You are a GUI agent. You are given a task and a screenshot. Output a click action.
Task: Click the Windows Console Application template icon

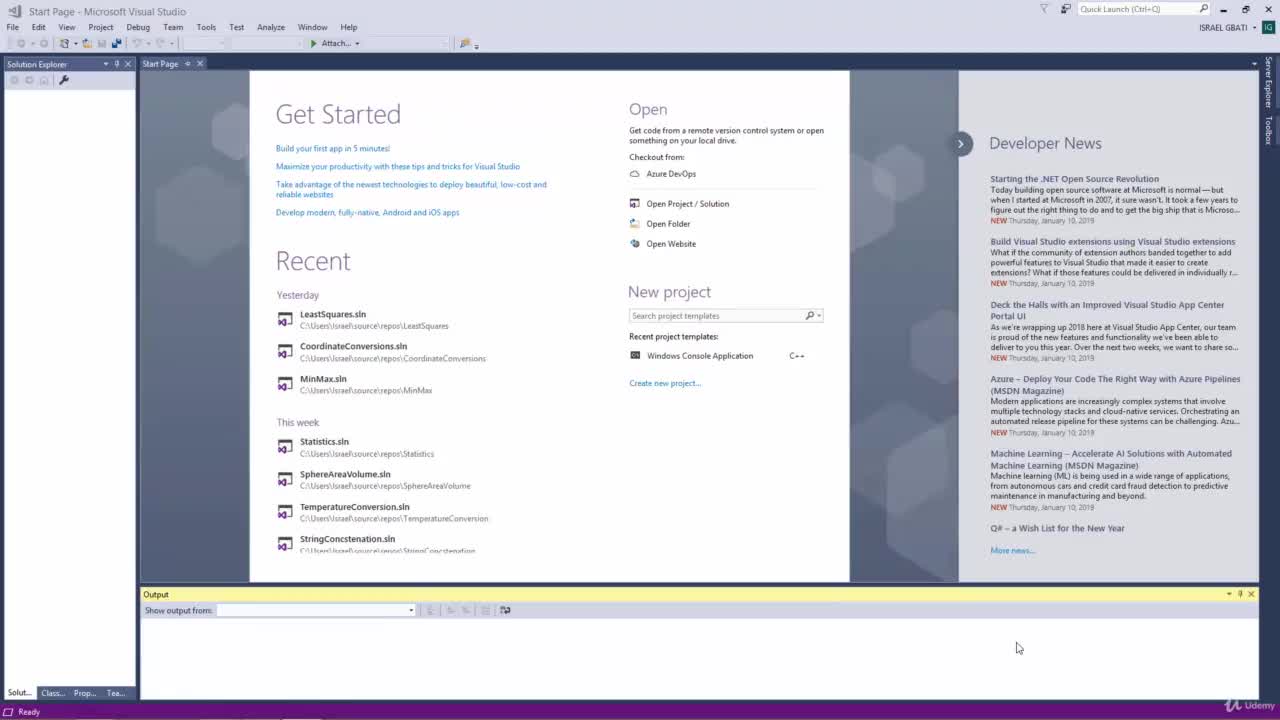[635, 356]
